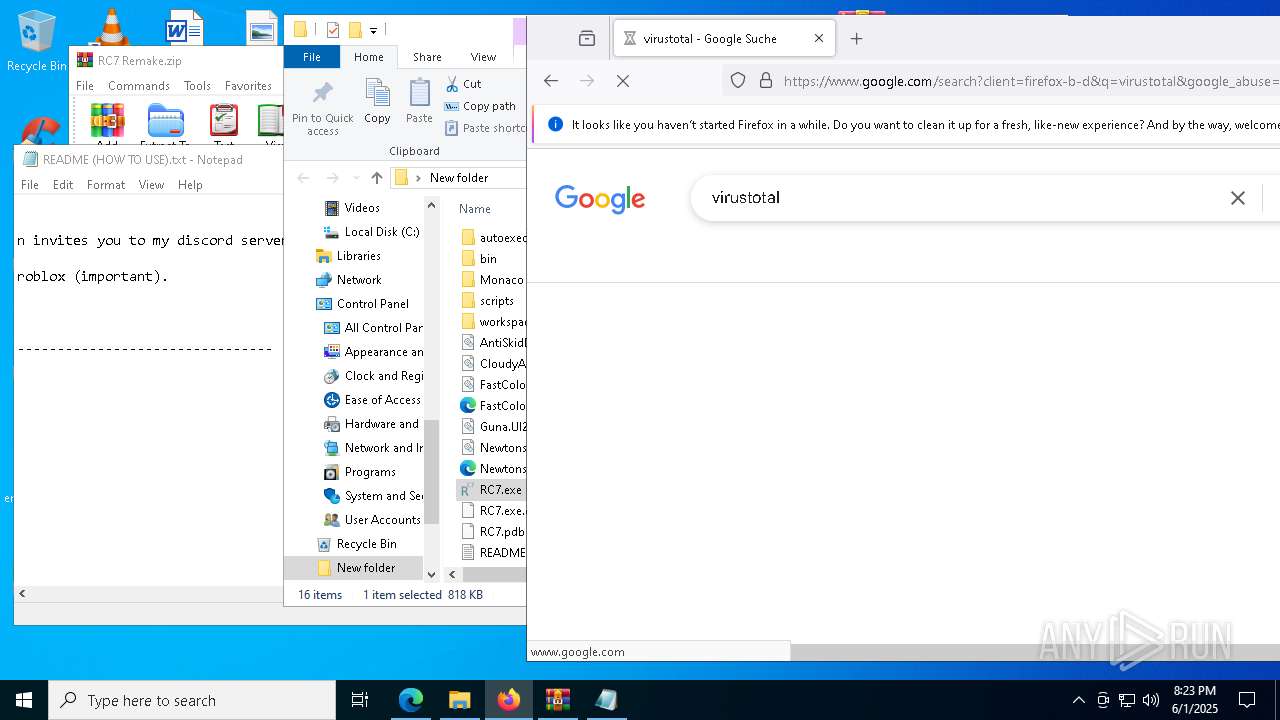
Task: Select the bin folder
Action: click(x=488, y=259)
